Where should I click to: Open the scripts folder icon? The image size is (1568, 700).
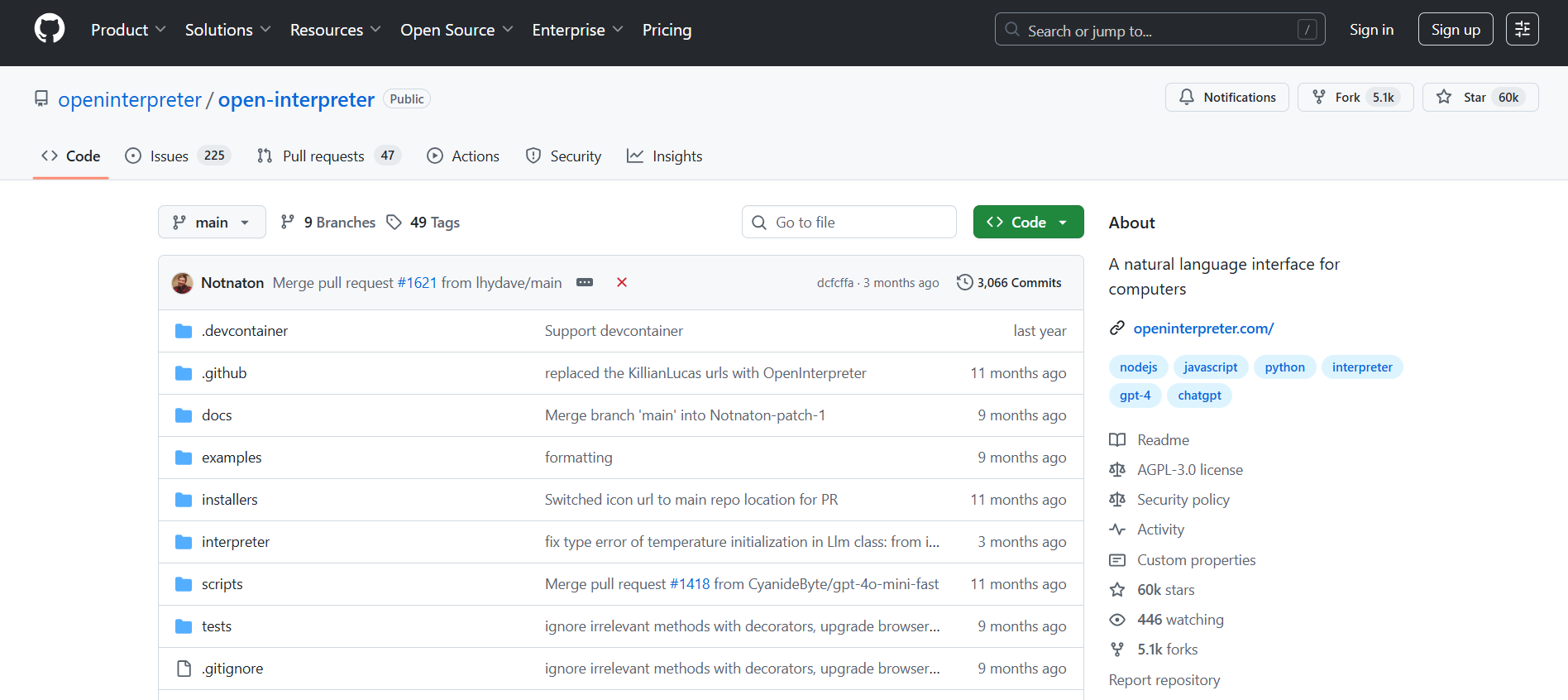184,584
